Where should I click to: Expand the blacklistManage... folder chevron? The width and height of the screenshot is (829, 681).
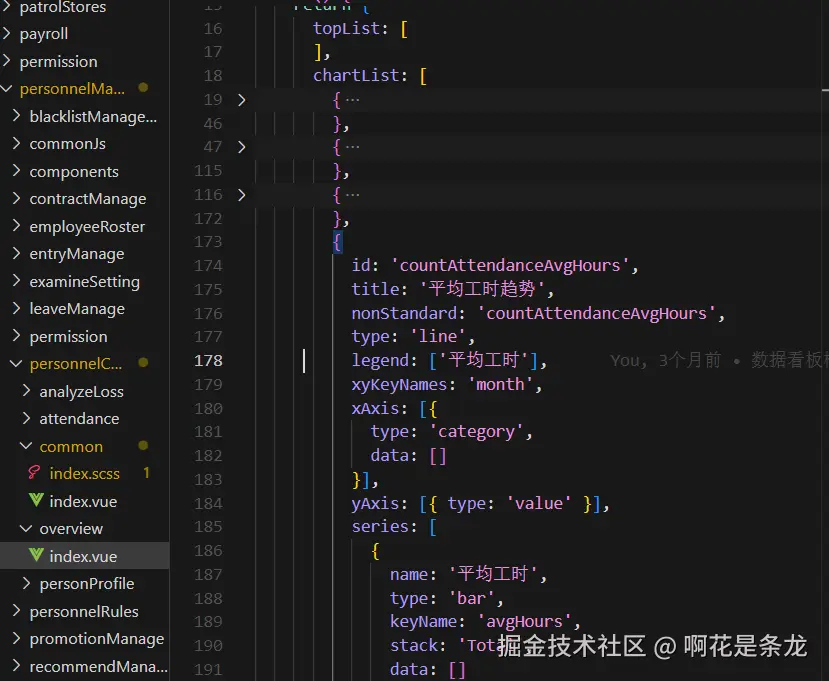(16, 116)
